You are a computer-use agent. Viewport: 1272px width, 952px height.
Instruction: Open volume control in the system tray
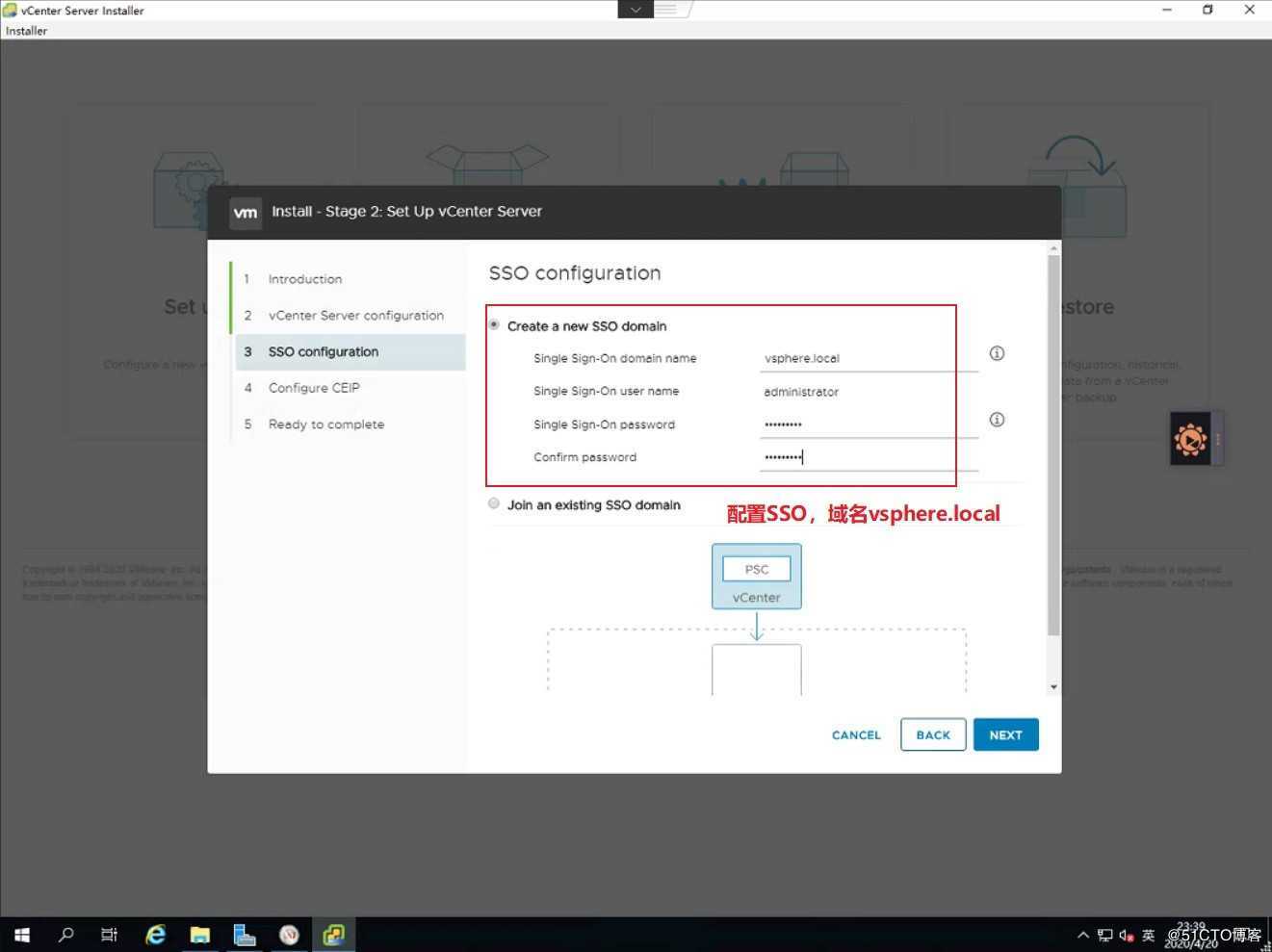(x=1126, y=936)
